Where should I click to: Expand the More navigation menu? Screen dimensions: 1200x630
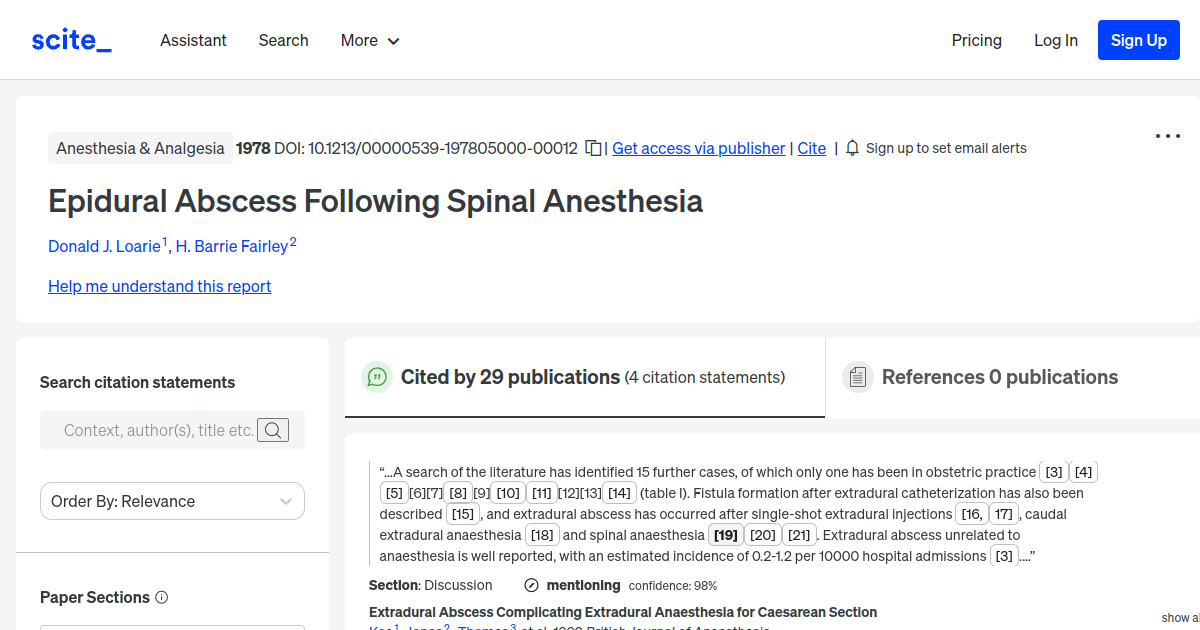pos(369,40)
